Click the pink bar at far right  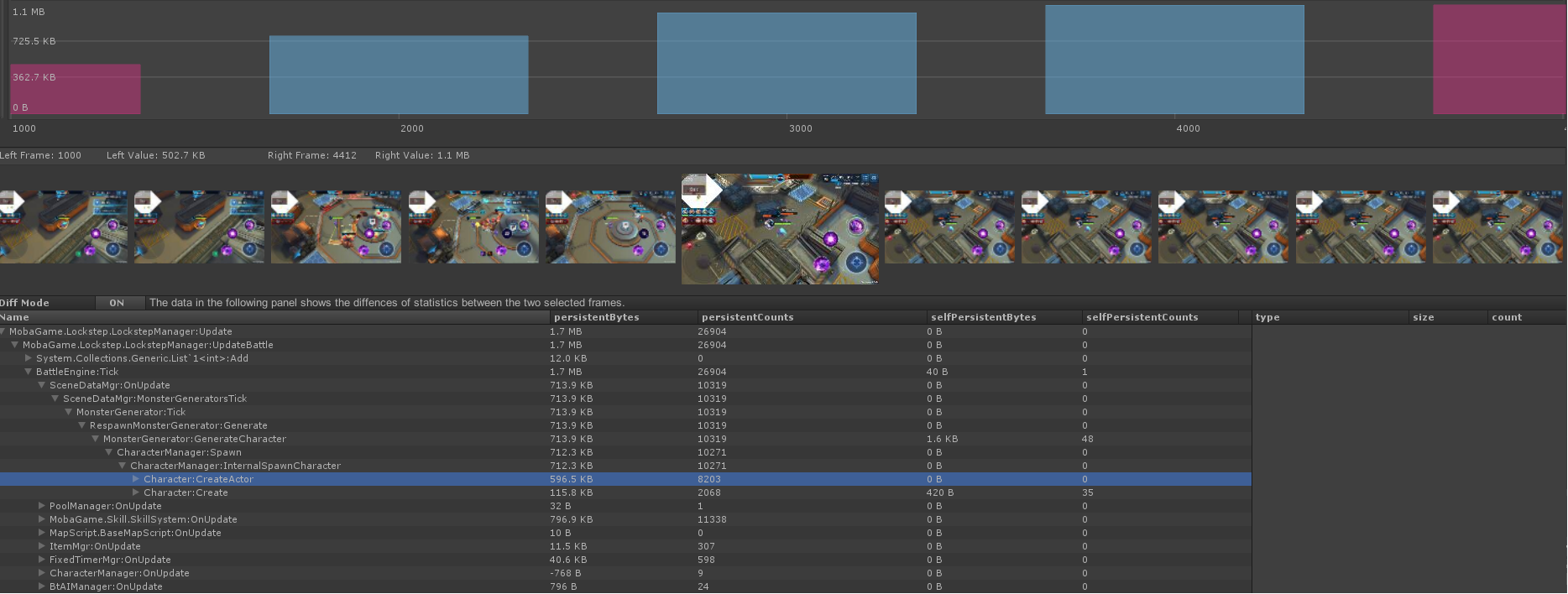1498,59
